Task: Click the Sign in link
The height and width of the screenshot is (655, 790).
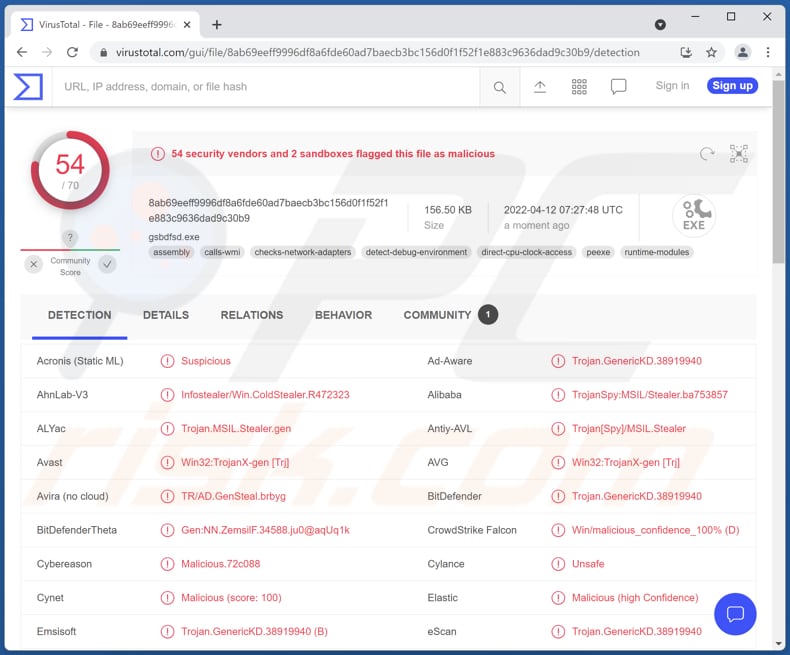Action: 672,86
